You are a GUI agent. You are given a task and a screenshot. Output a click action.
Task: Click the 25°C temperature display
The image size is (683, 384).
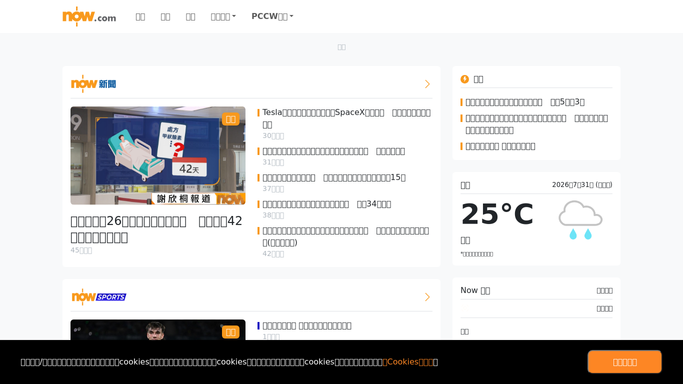[x=497, y=214]
